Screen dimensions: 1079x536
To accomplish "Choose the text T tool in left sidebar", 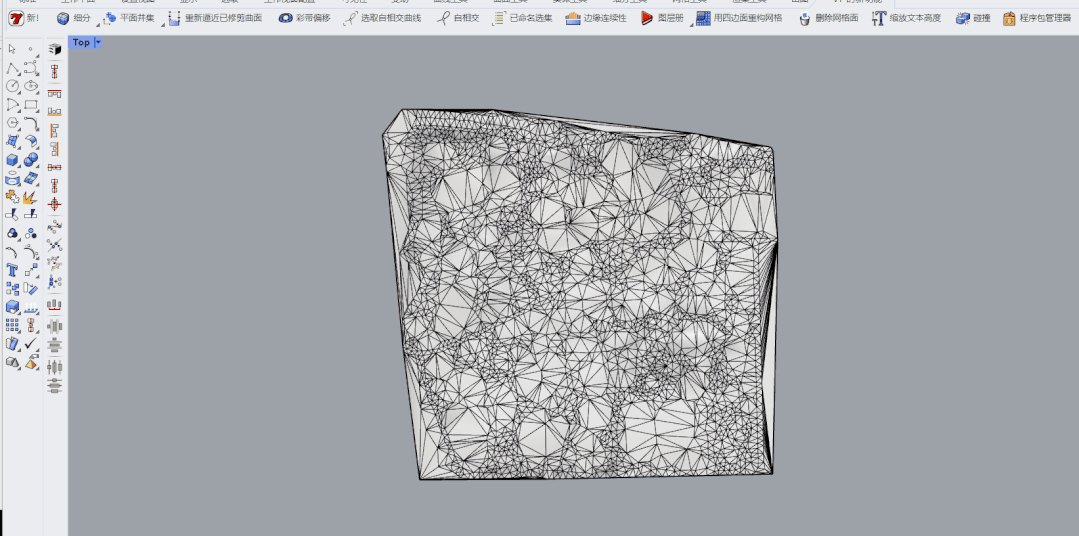I will pos(12,270).
